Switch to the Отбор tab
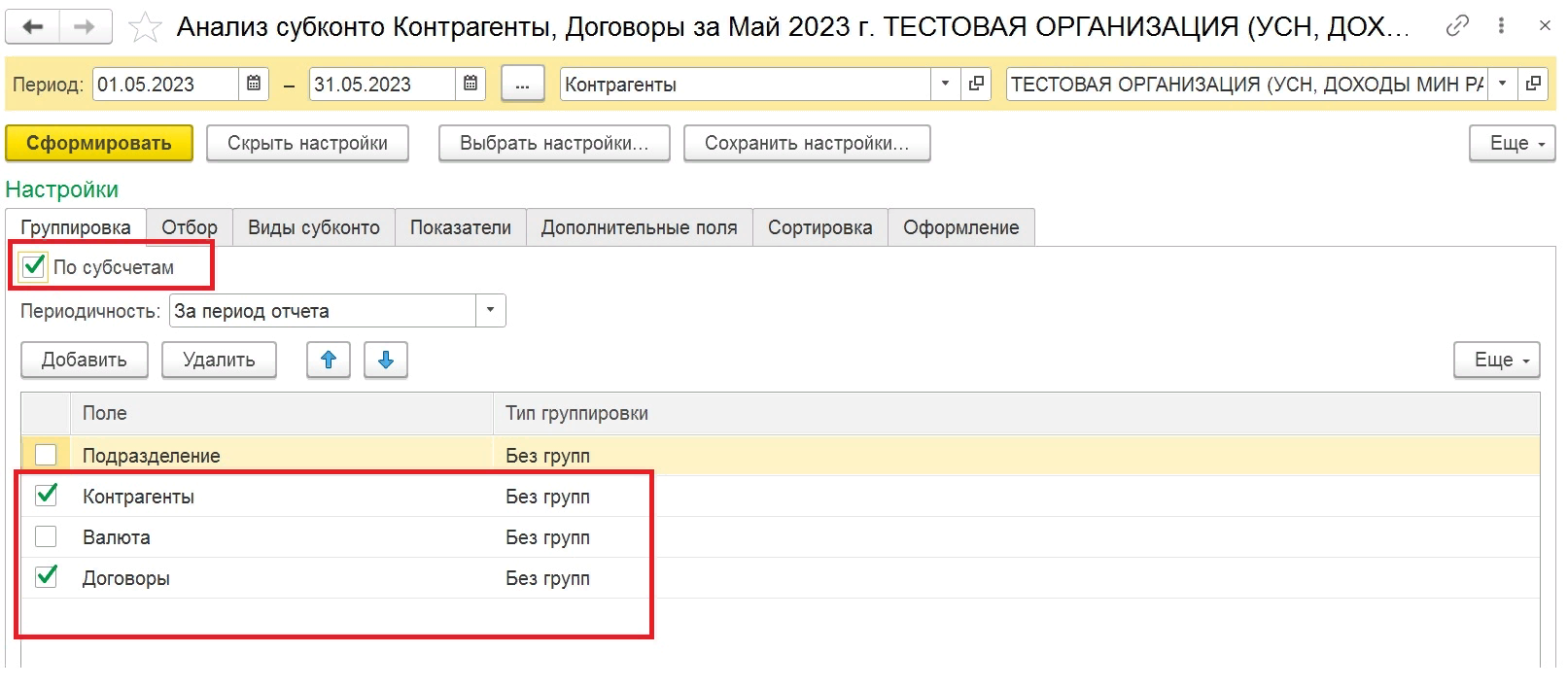Image resolution: width=1568 pixels, height=688 pixels. (x=190, y=227)
